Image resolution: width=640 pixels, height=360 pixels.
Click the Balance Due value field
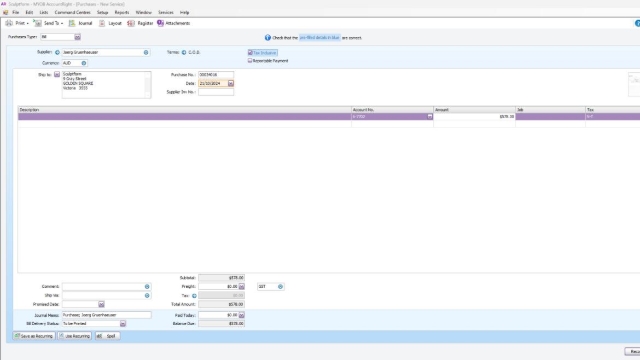[221, 324]
